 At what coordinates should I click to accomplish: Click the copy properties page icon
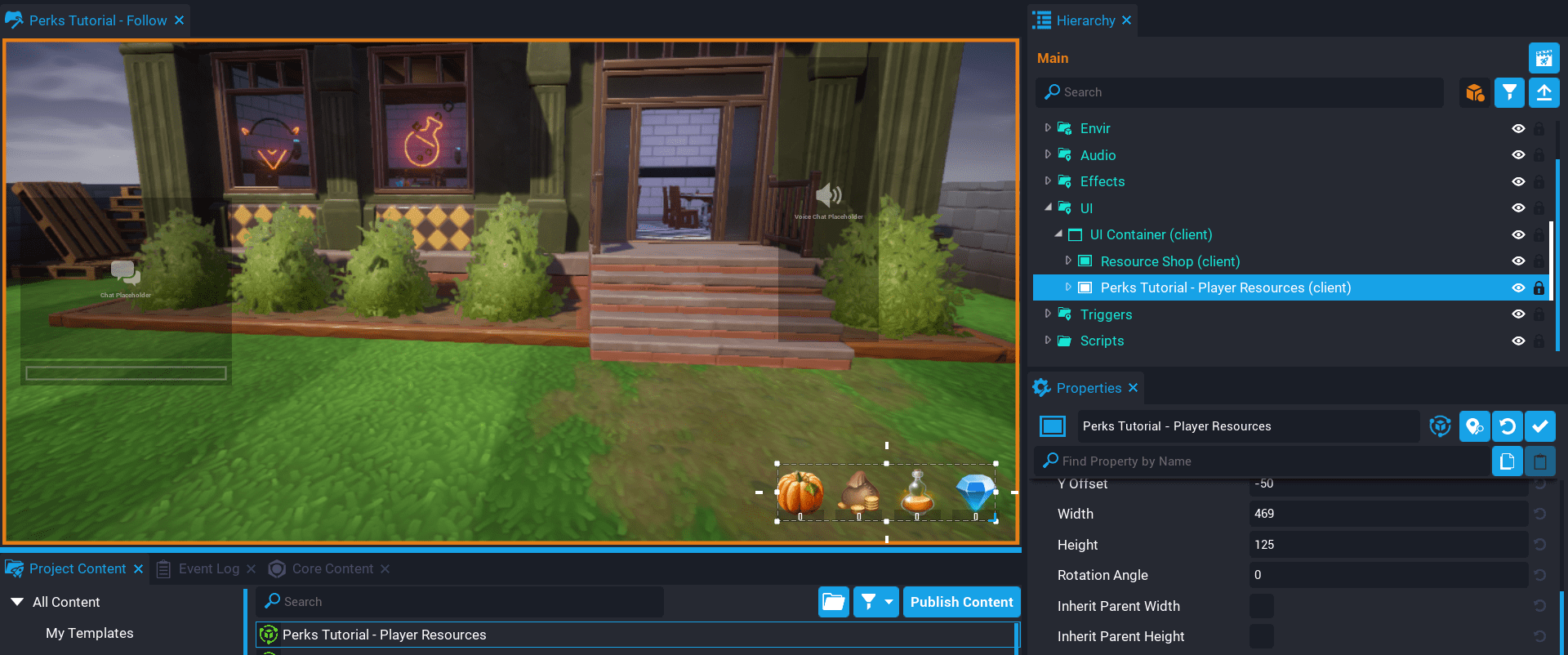(x=1507, y=461)
